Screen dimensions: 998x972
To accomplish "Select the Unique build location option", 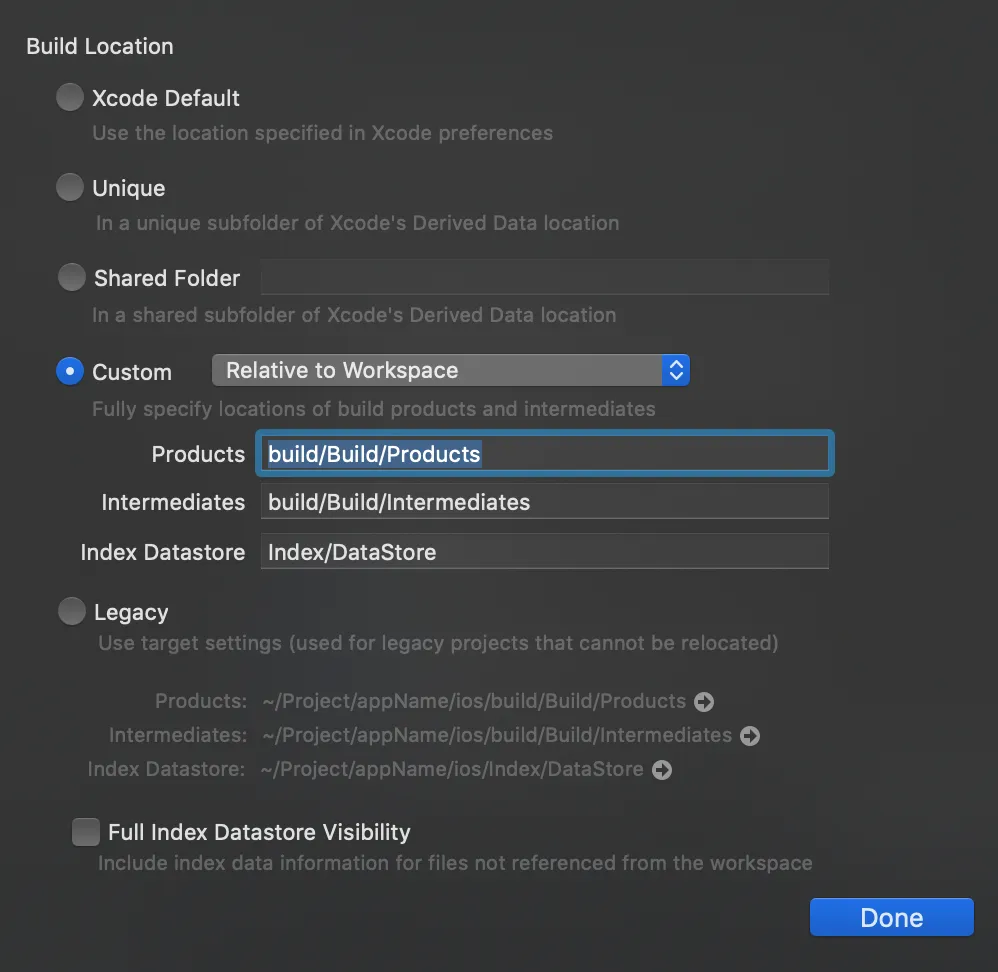I will pos(70,188).
